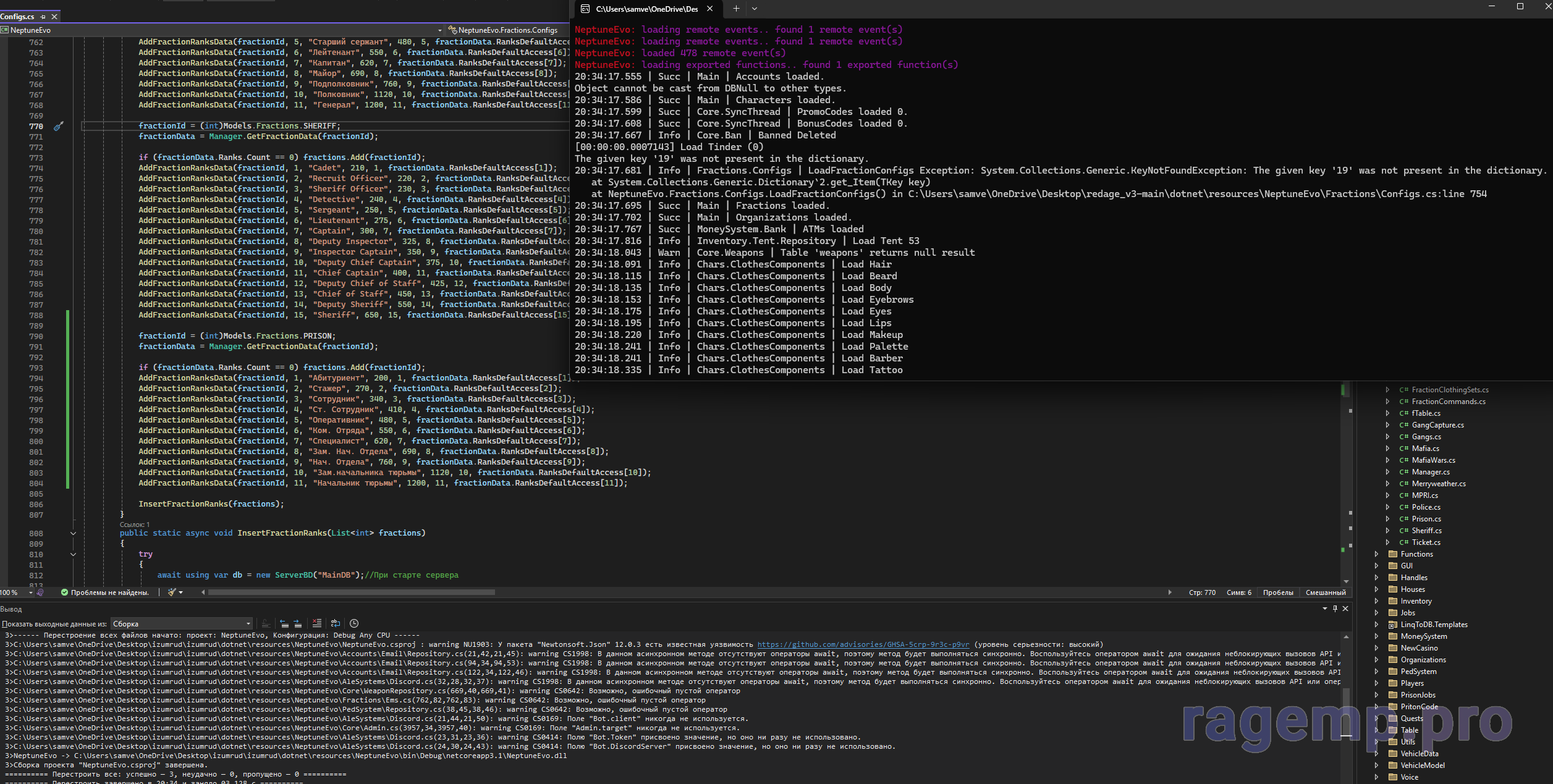Click go to next message icon

pyautogui.click(x=298, y=623)
